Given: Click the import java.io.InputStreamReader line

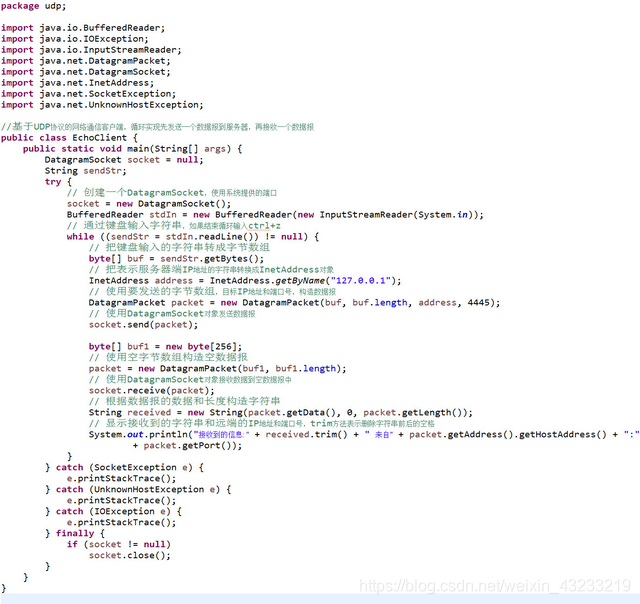Looking at the screenshot, I should (x=91, y=50).
